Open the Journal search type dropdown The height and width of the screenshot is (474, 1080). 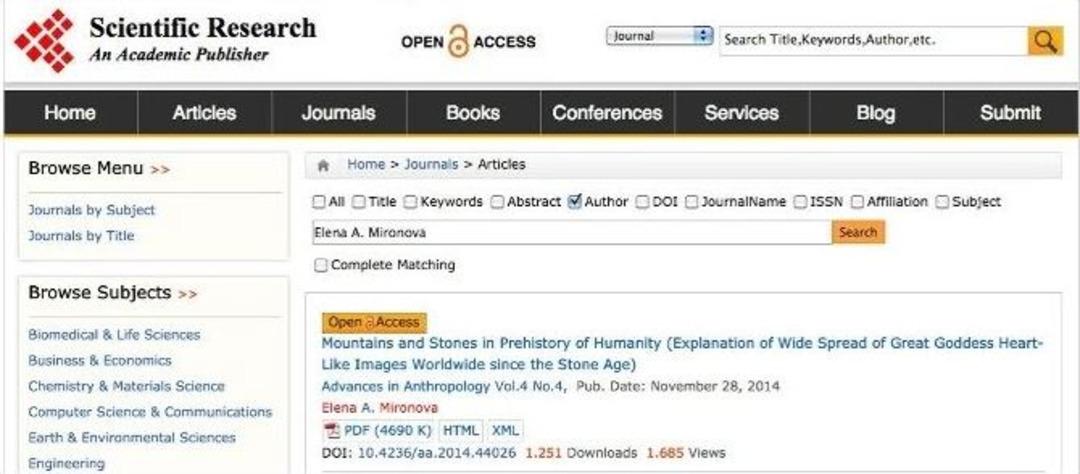[658, 36]
